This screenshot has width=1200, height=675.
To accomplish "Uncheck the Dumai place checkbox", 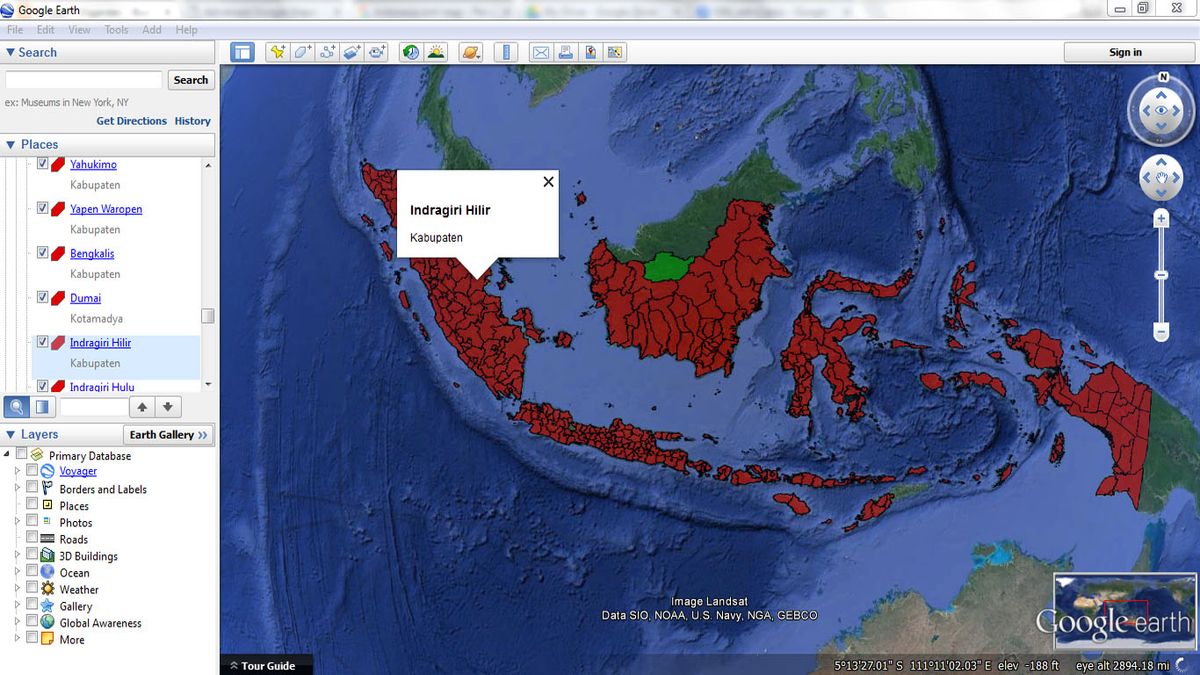I will 43,297.
